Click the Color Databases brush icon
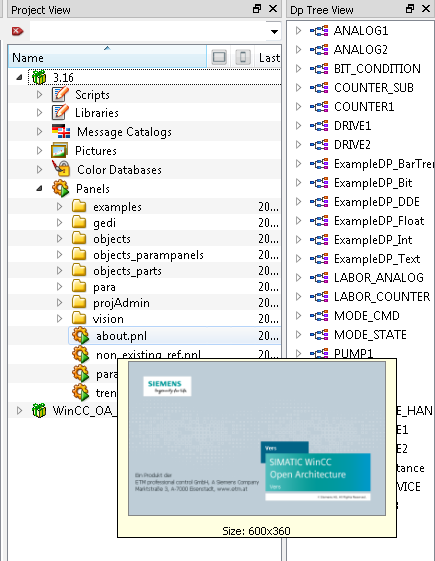435x561 pixels. click(61, 168)
